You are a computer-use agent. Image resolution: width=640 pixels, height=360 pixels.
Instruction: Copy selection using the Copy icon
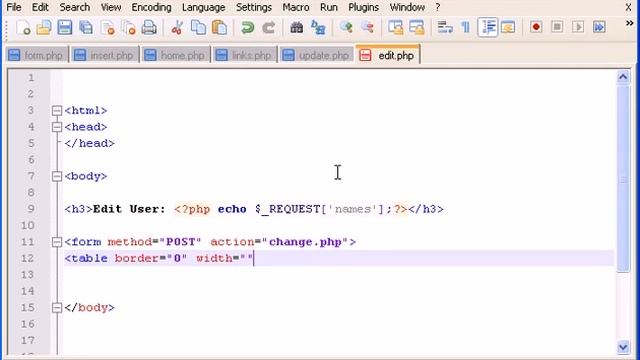198,28
